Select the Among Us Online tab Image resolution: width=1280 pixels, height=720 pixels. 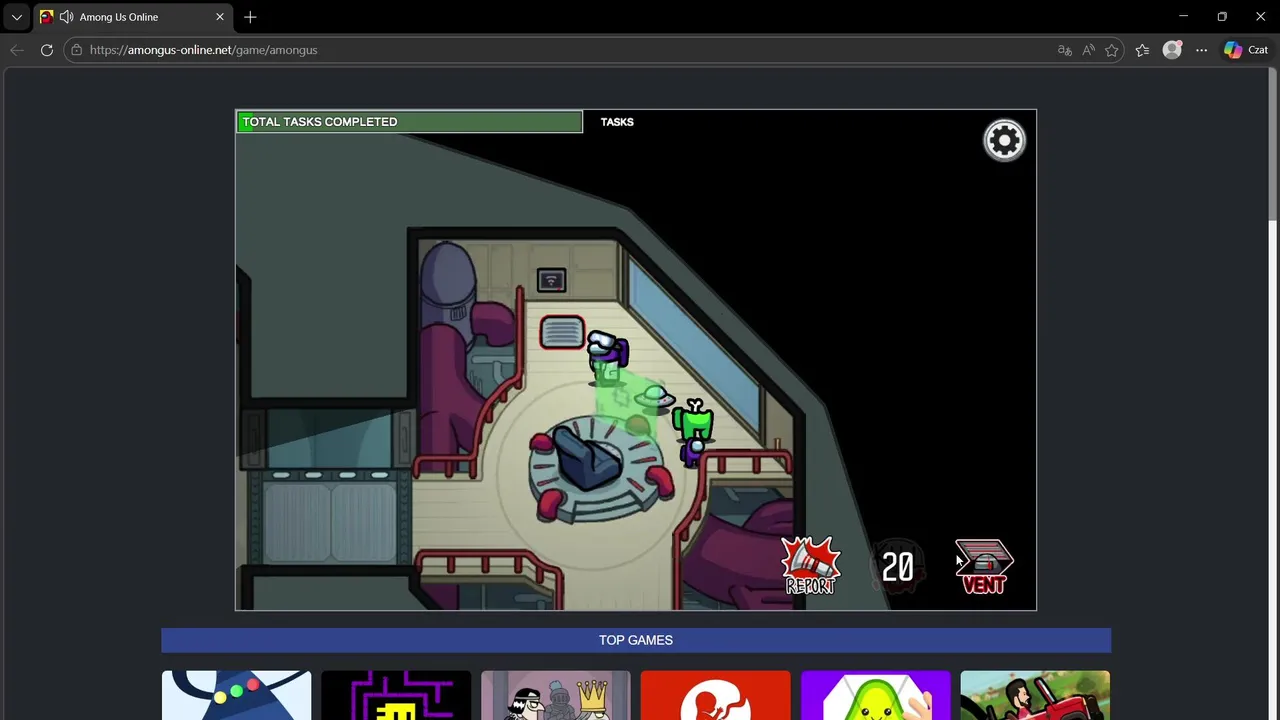point(133,17)
